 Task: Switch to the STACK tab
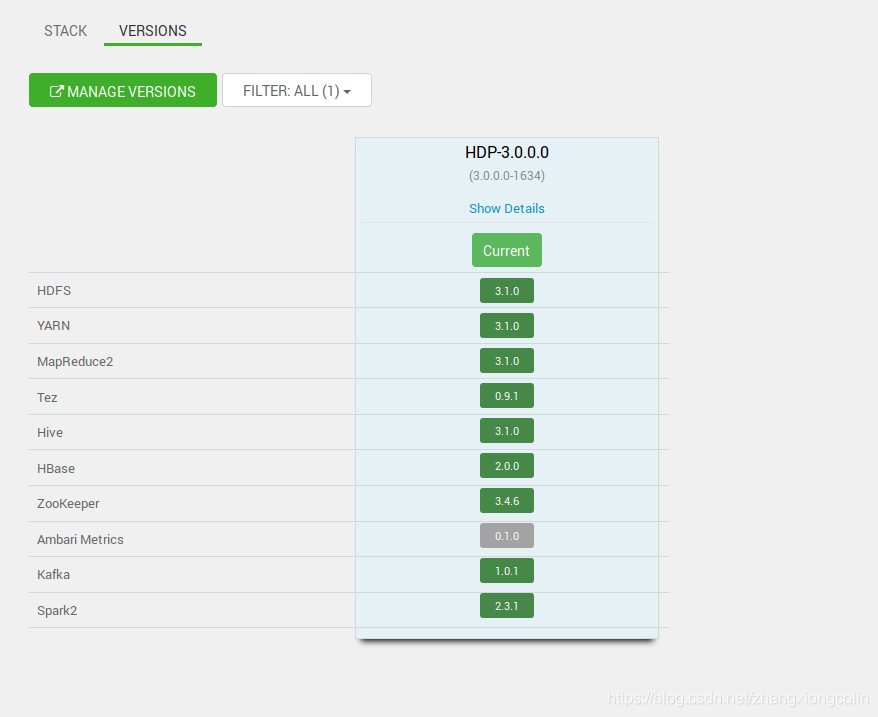point(66,31)
